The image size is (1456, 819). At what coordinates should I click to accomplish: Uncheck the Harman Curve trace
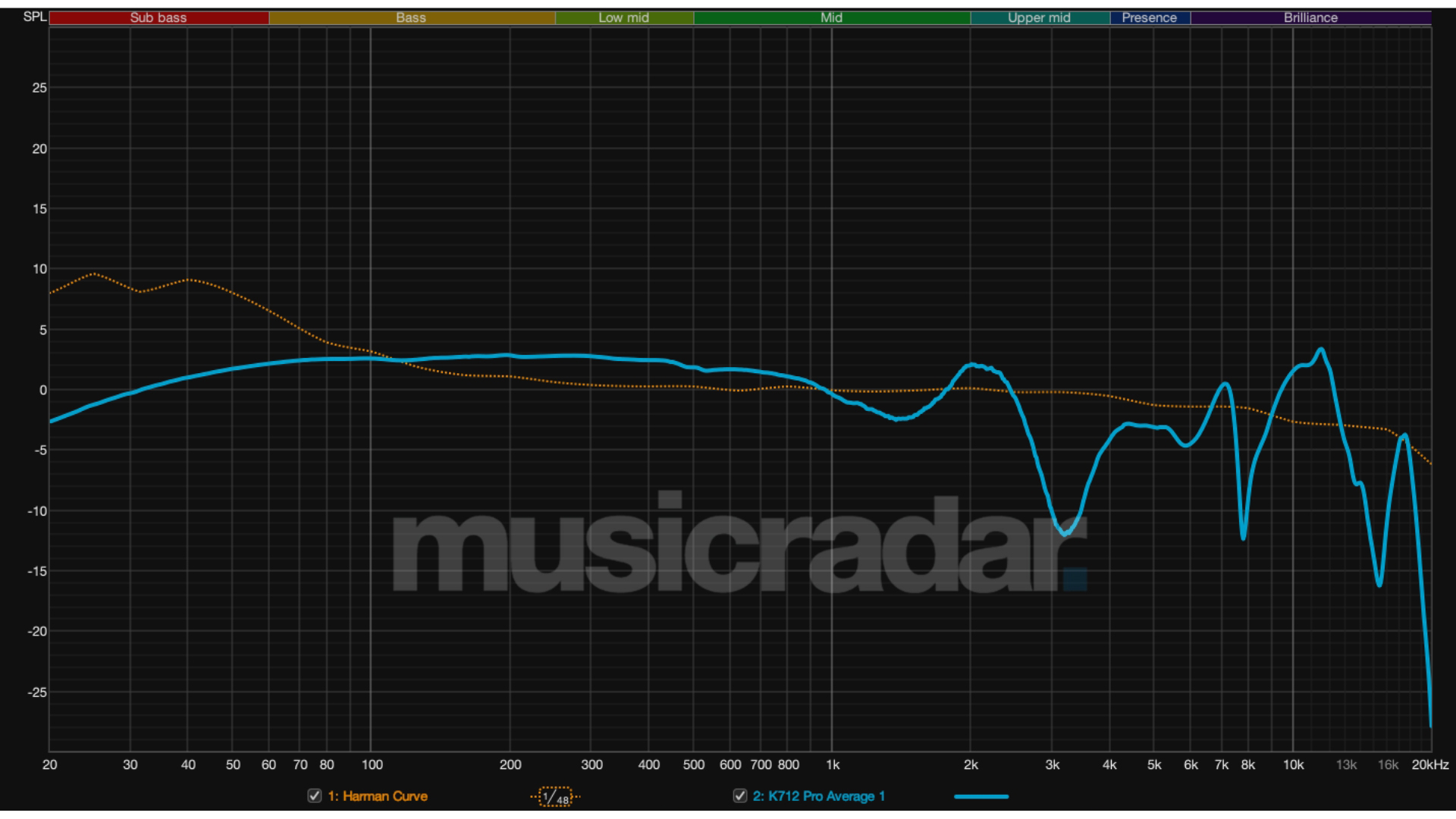(313, 797)
